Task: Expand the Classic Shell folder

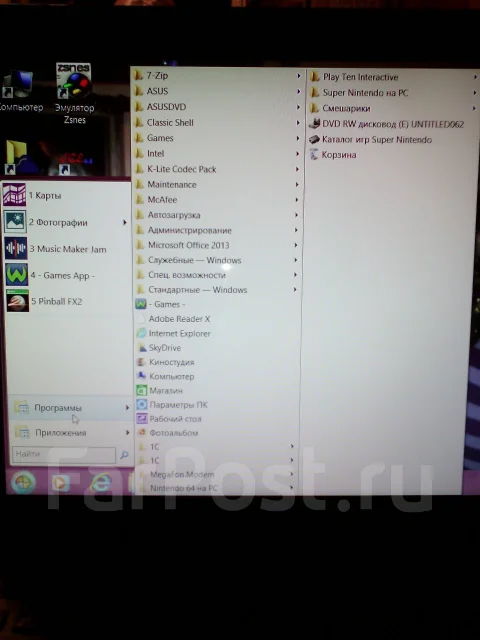Action: [x=218, y=122]
